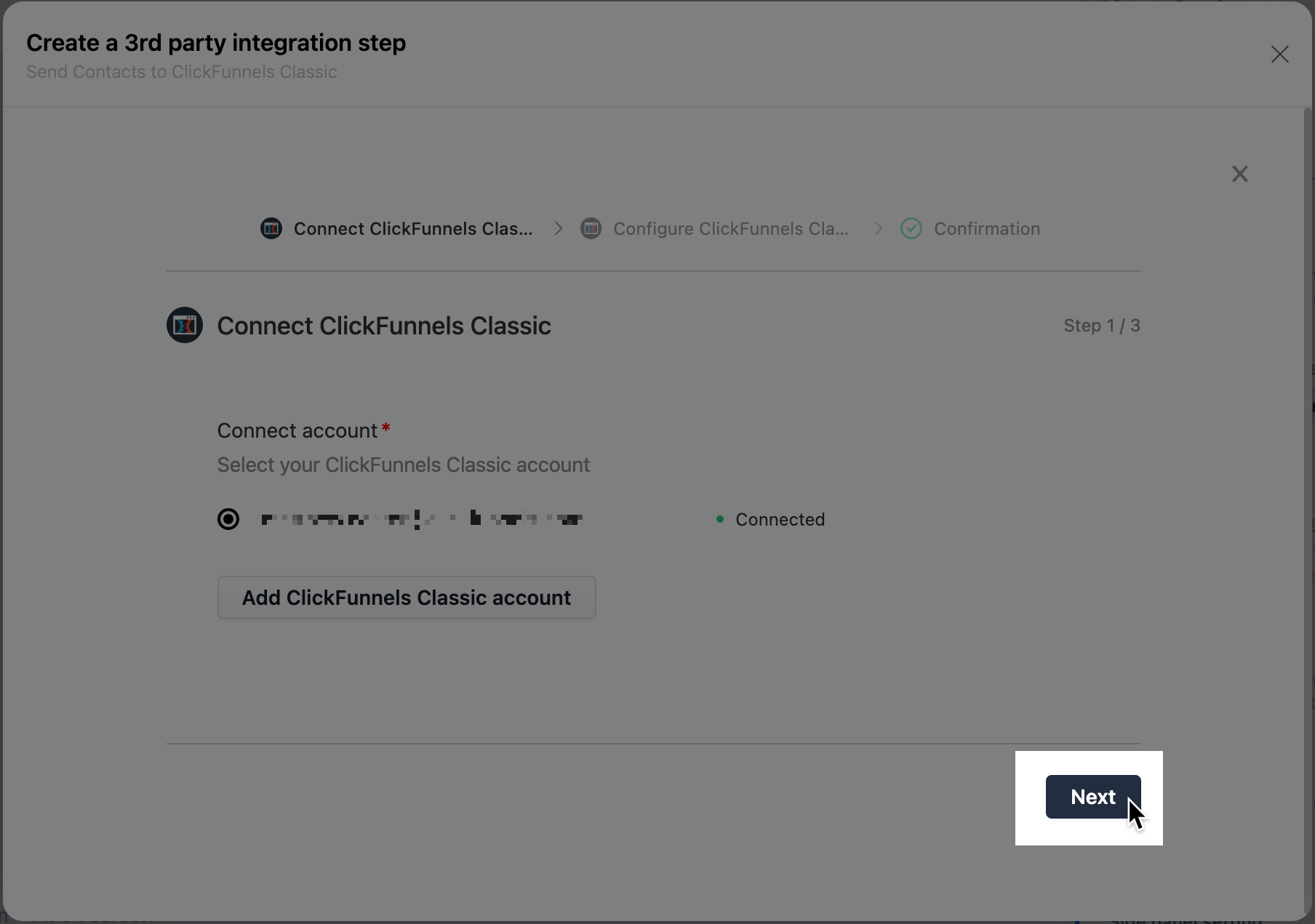Click the Step 1 / 3 indicator
The image size is (1315, 924).
(x=1102, y=326)
